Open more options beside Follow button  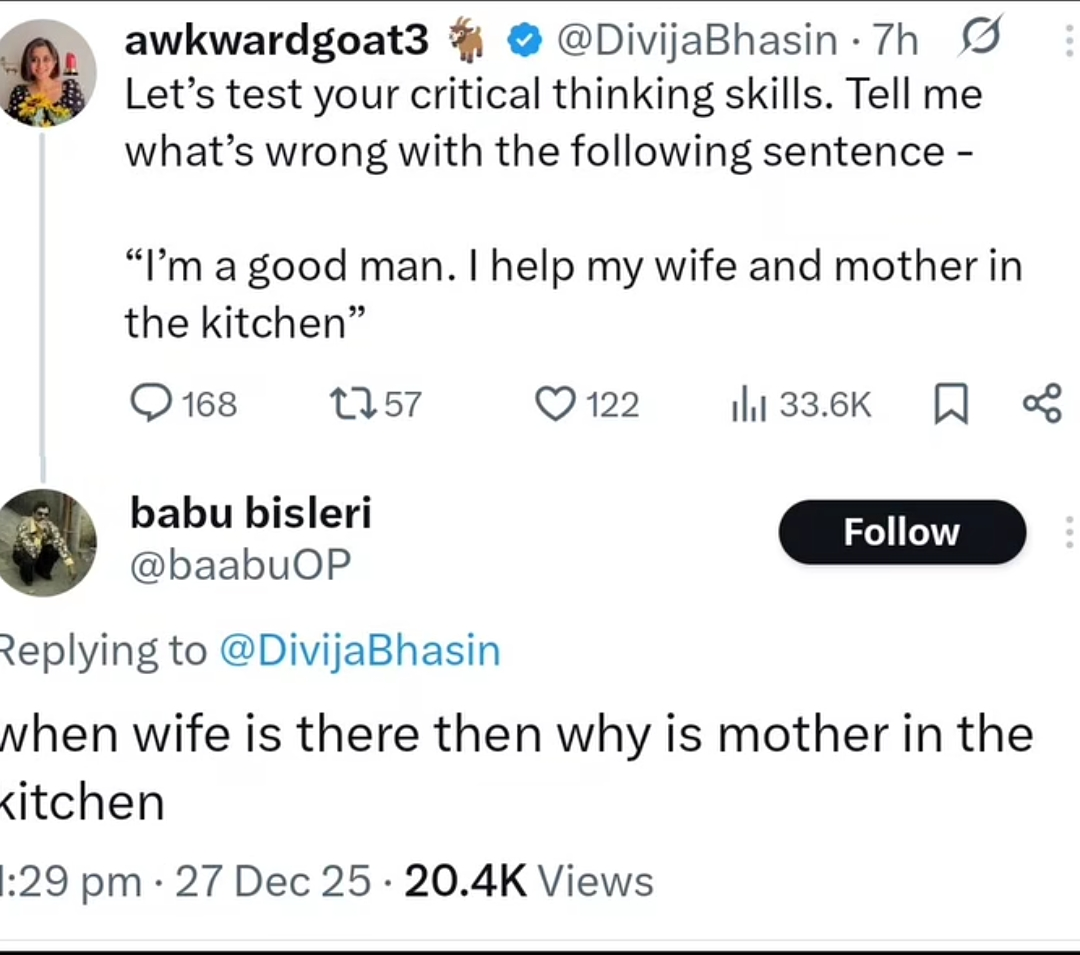1069,532
